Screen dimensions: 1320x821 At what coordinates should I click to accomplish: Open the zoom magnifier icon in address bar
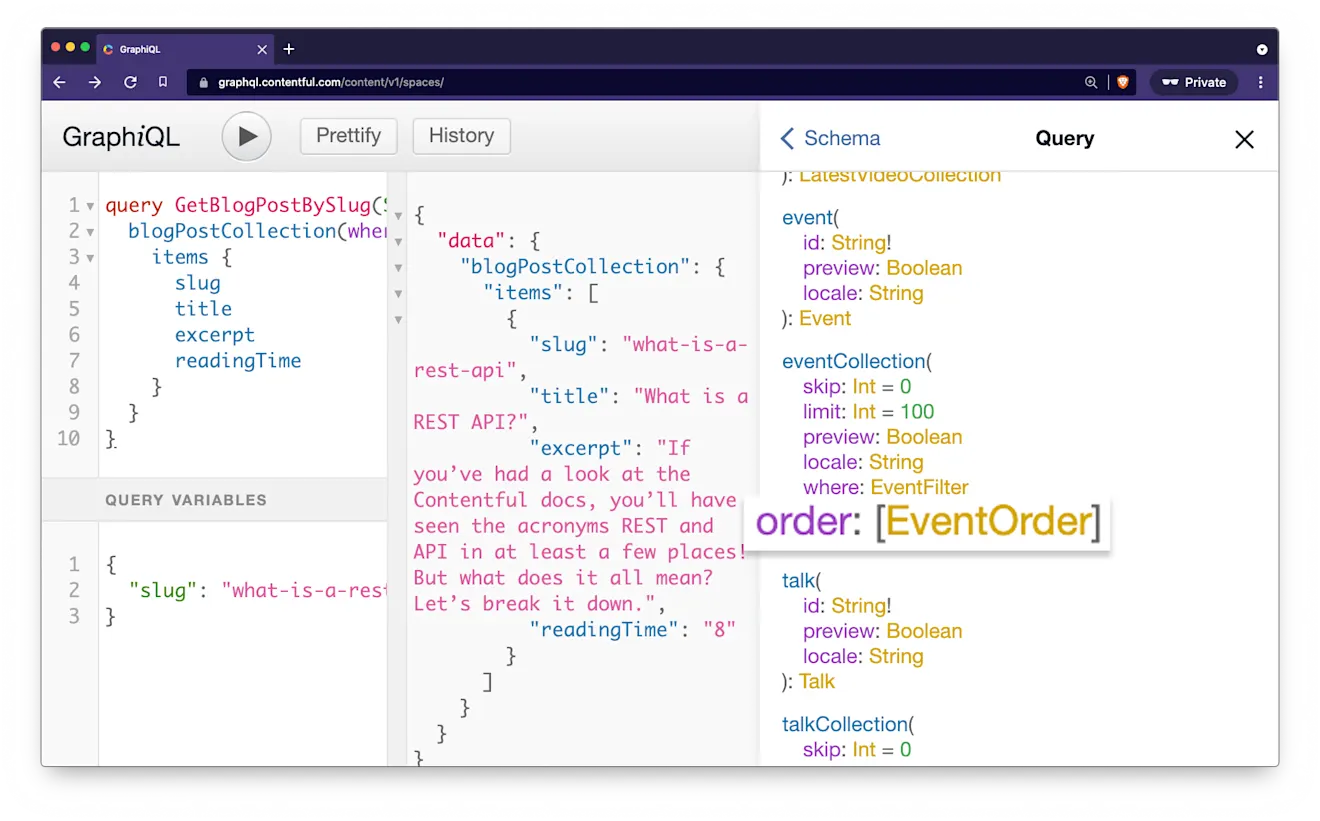click(x=1091, y=82)
